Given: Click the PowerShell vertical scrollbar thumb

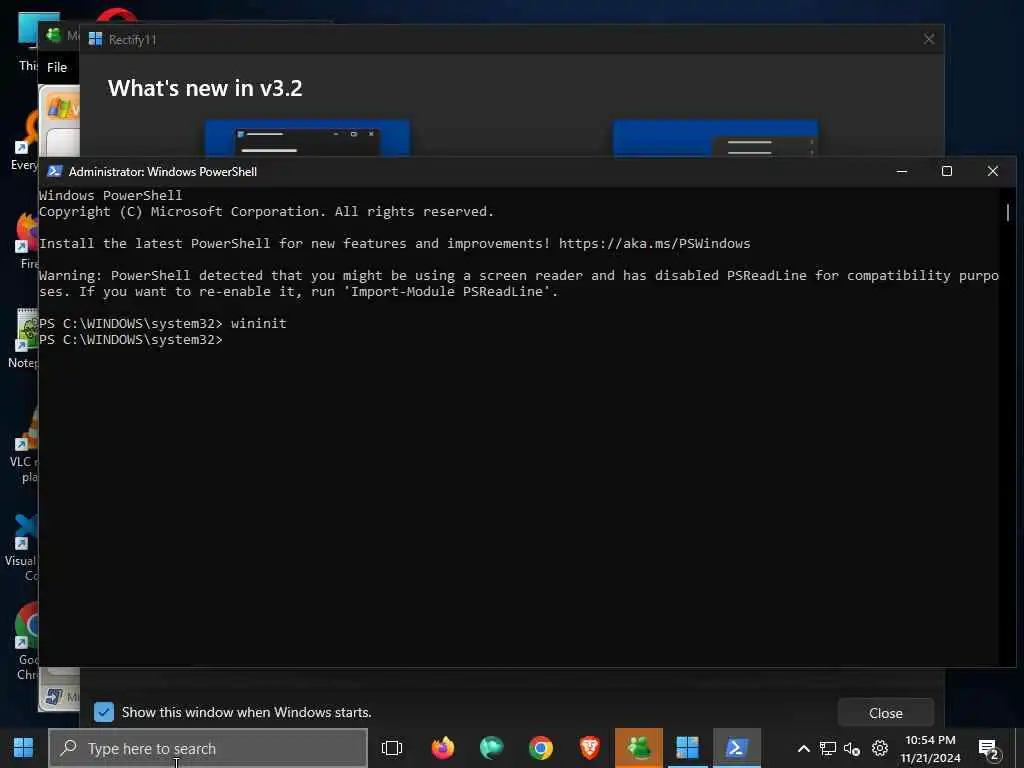Looking at the screenshot, I should pyautogui.click(x=1008, y=212).
